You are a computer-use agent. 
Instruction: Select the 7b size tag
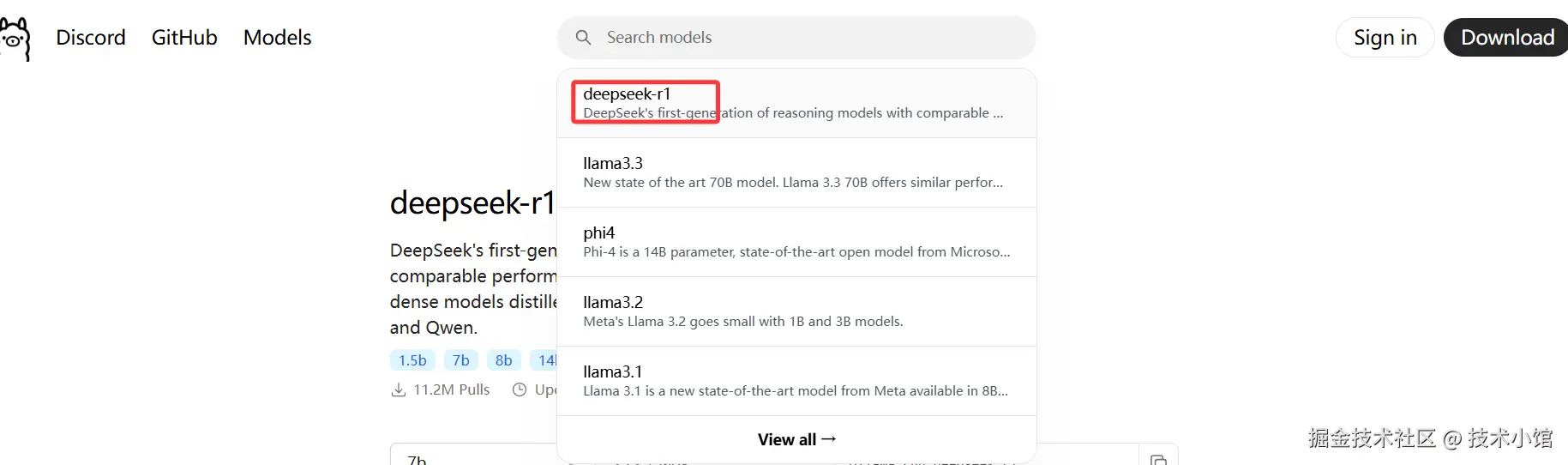pyautogui.click(x=460, y=360)
